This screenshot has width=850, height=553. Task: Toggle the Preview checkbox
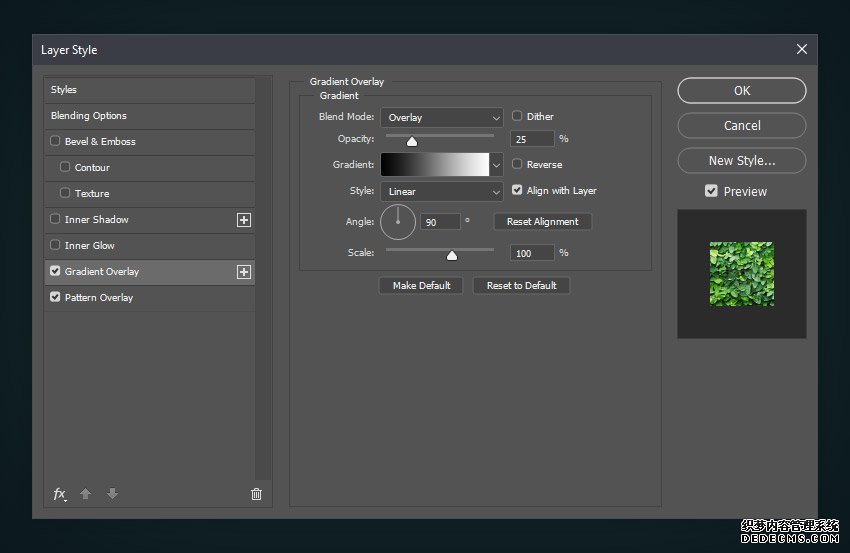pos(711,191)
